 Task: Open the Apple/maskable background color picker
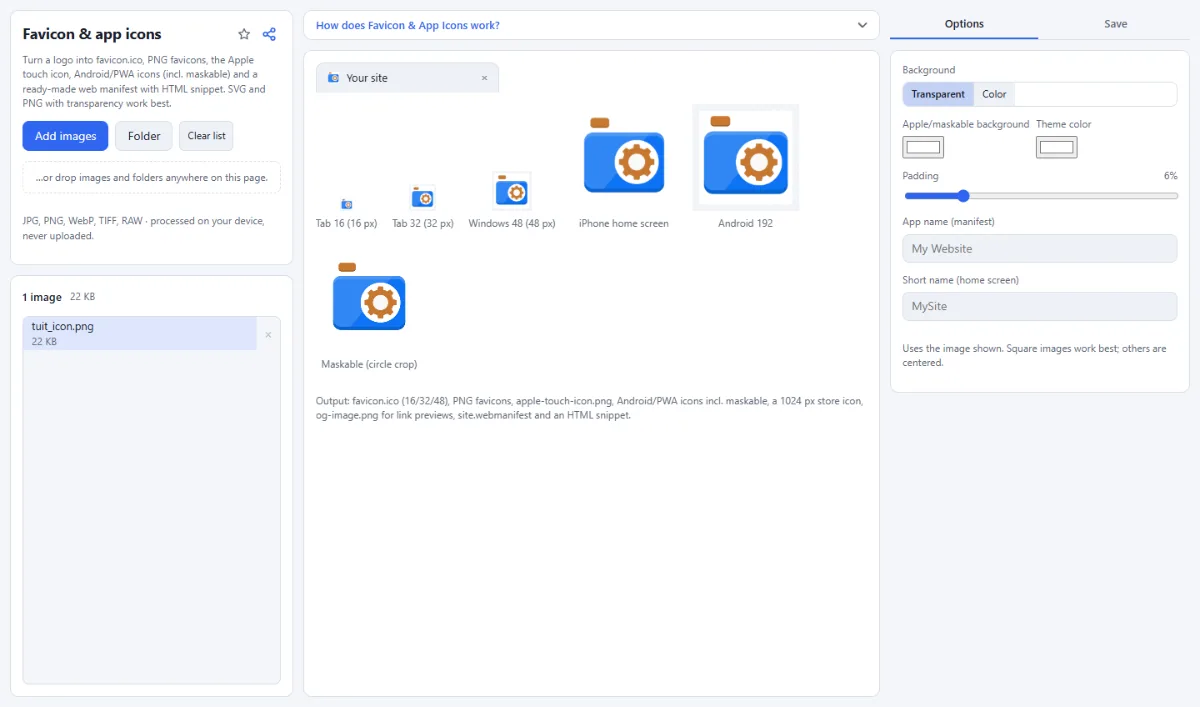[923, 147]
